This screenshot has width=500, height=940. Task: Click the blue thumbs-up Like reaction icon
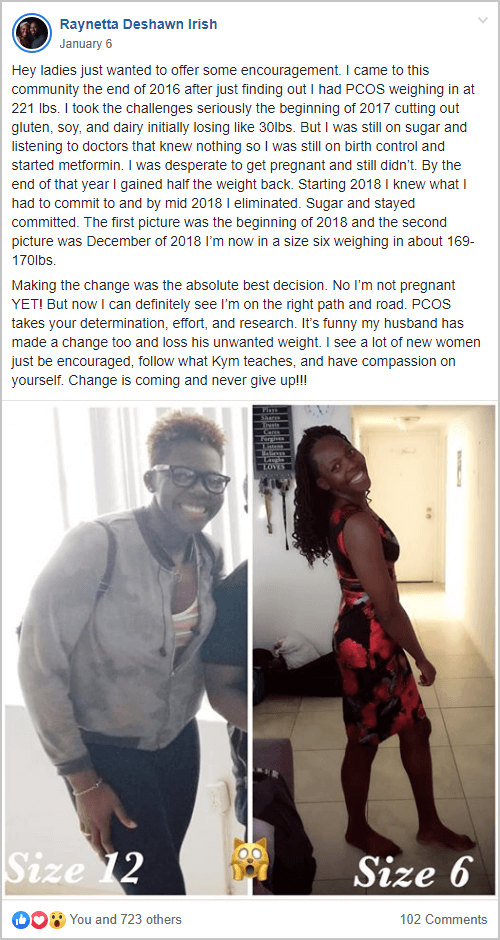point(20,919)
